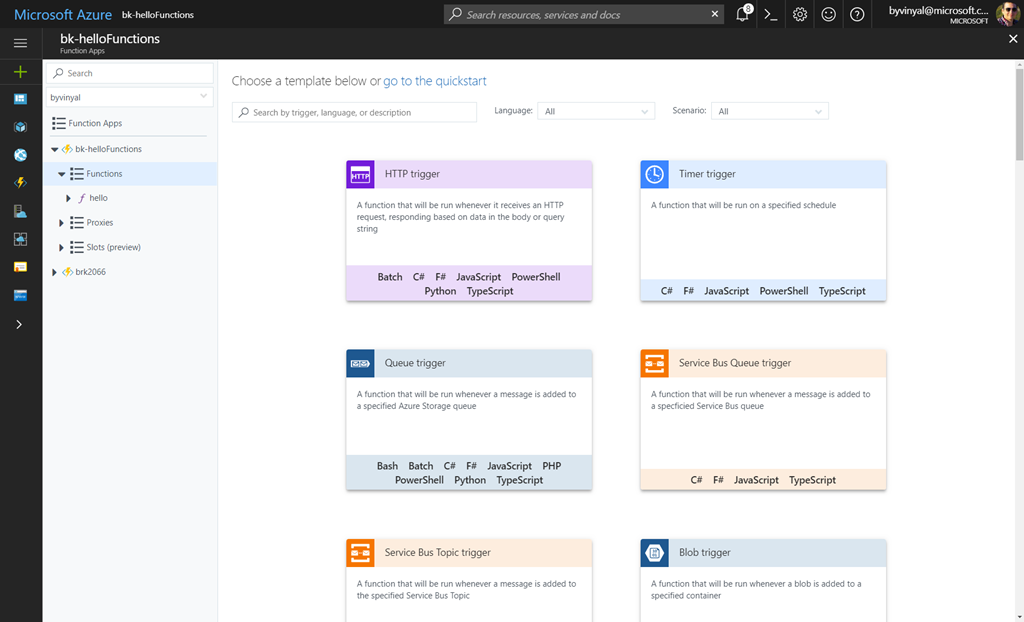The height and width of the screenshot is (622, 1024).
Task: Click the sidebar tree Search field
Action: pos(129,73)
